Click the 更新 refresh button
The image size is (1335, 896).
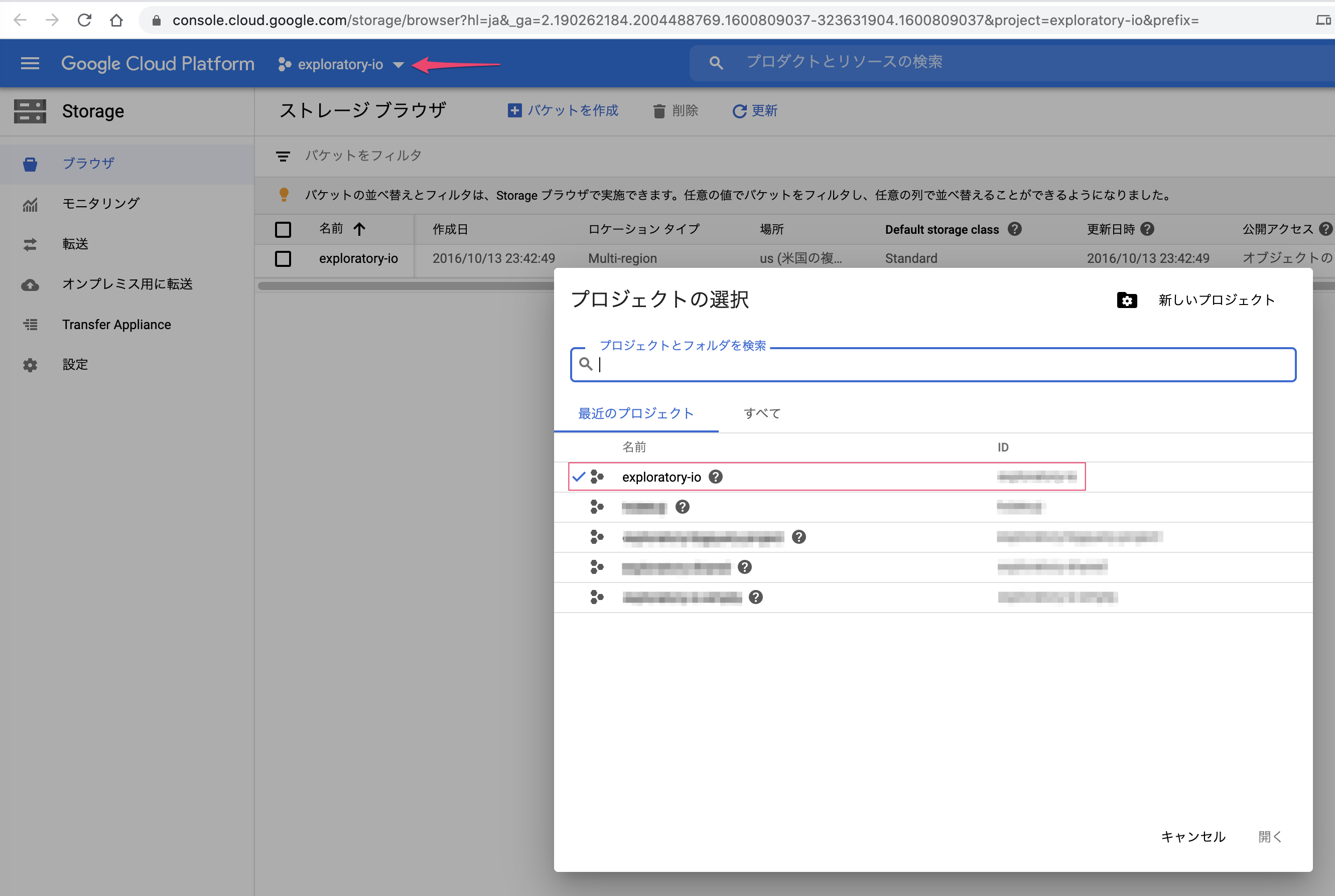point(755,110)
